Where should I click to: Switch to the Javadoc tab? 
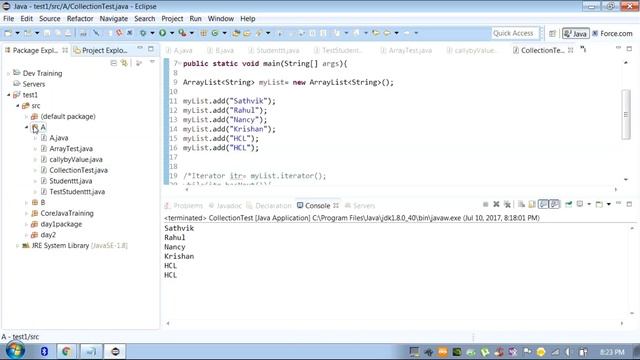(x=225, y=206)
